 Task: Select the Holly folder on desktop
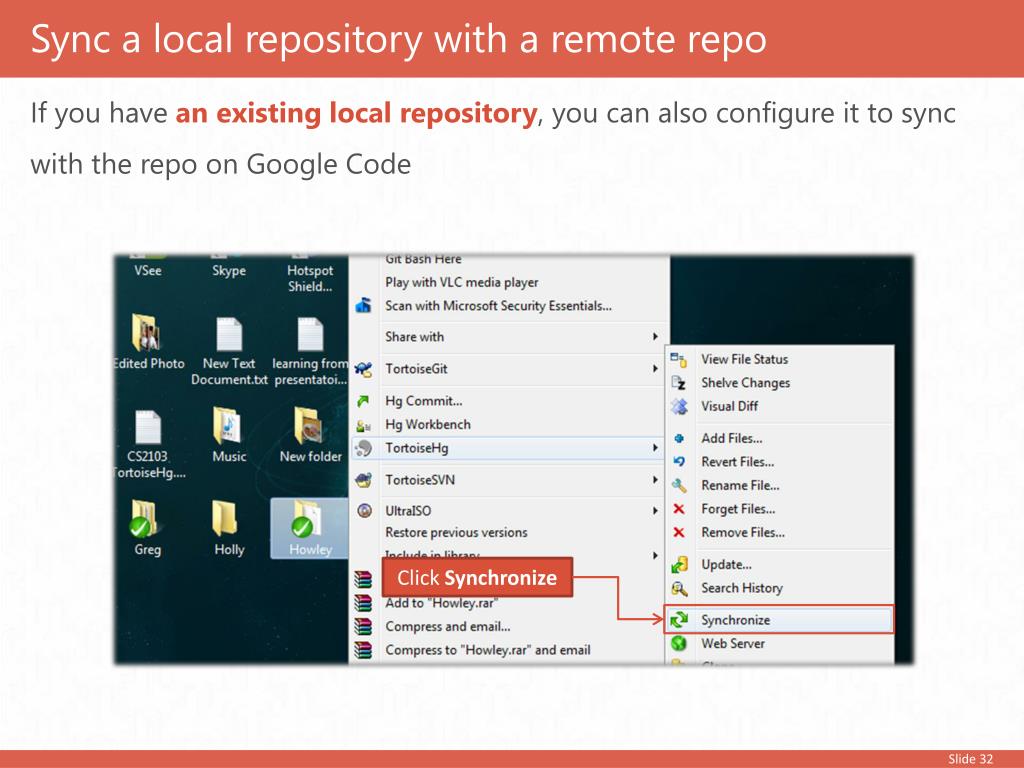229,528
